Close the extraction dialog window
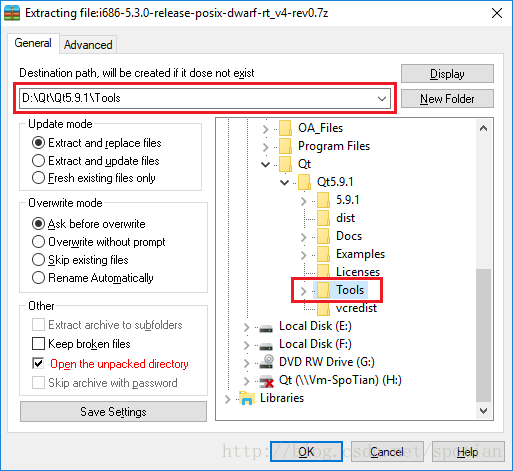The image size is (513, 471). click(497, 13)
